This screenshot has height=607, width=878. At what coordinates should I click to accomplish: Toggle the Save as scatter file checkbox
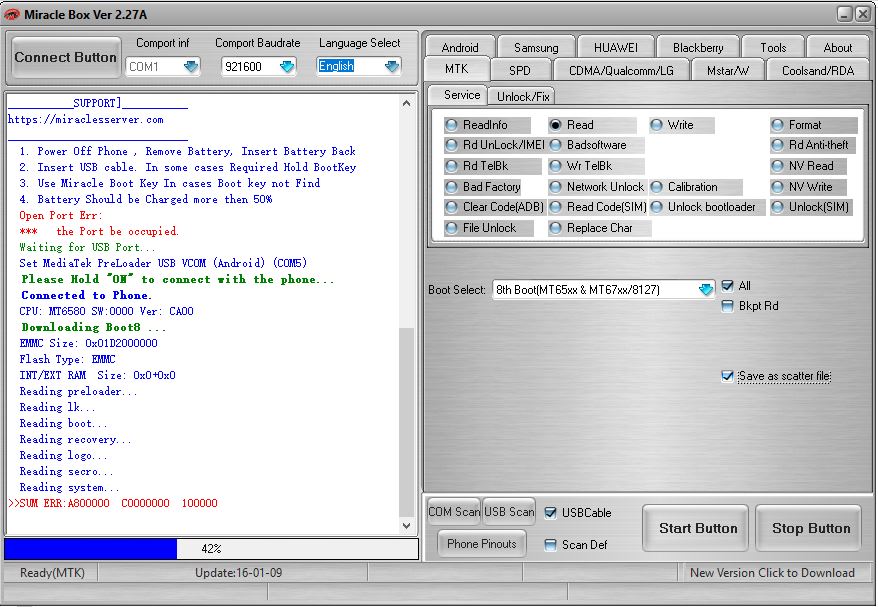727,376
